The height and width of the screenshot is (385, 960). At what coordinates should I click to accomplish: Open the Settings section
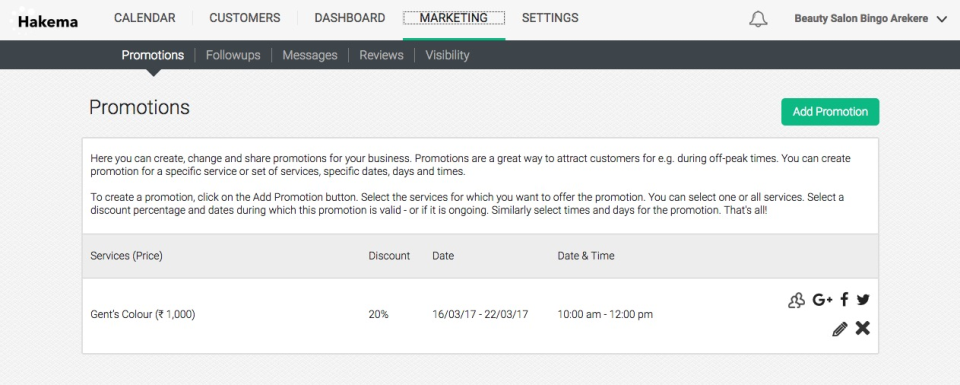[550, 18]
